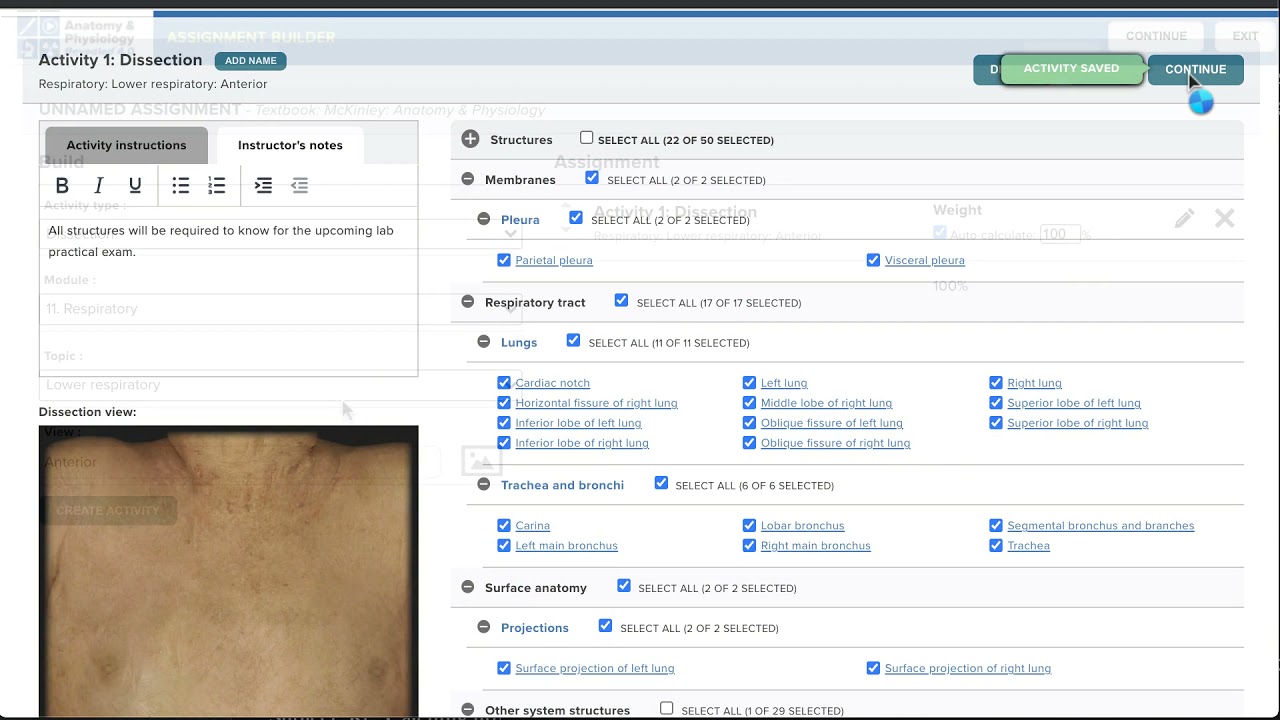The image size is (1280, 720).
Task: Open the Oblique fissure of left lung link
Action: point(832,423)
